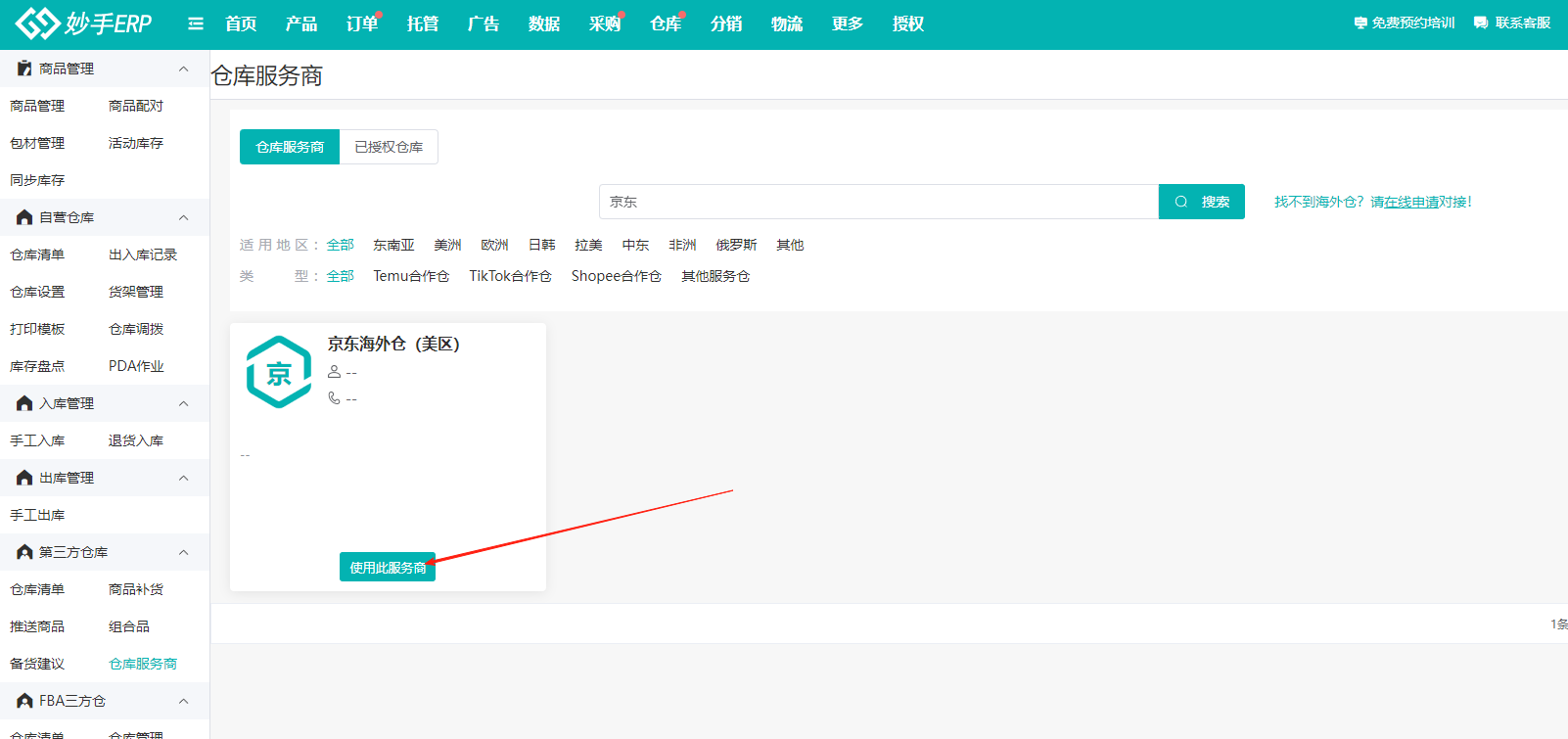Open the 广告 top menu
1568x739 pixels.
[484, 23]
